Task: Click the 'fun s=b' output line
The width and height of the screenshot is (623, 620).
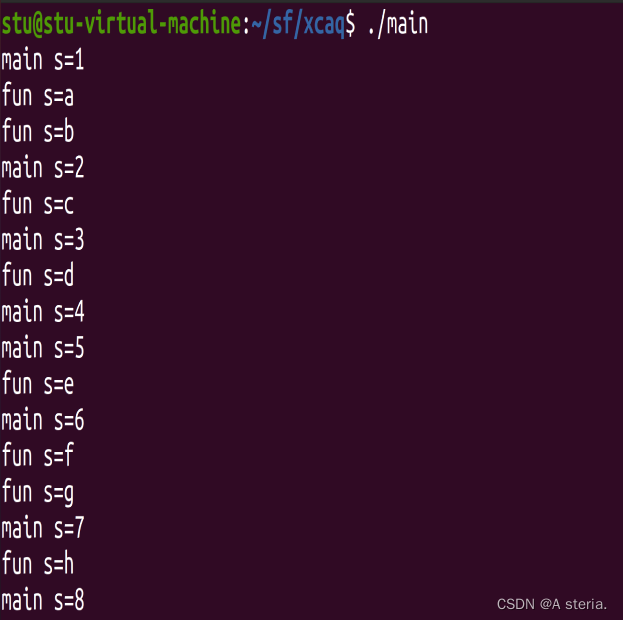Action: click(38, 131)
